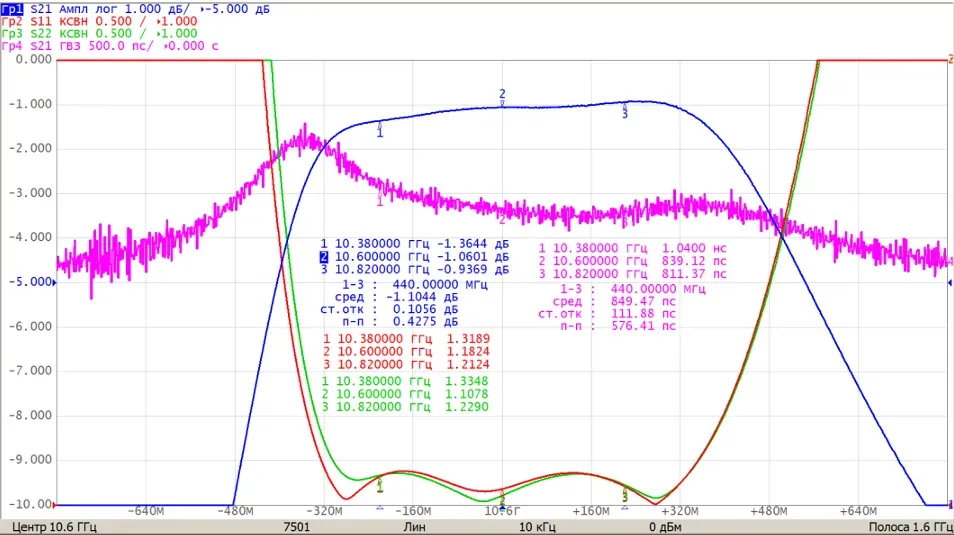Select the Гр4 S21 ГВЗ trace
The height and width of the screenshot is (535, 954).
pos(110,46)
